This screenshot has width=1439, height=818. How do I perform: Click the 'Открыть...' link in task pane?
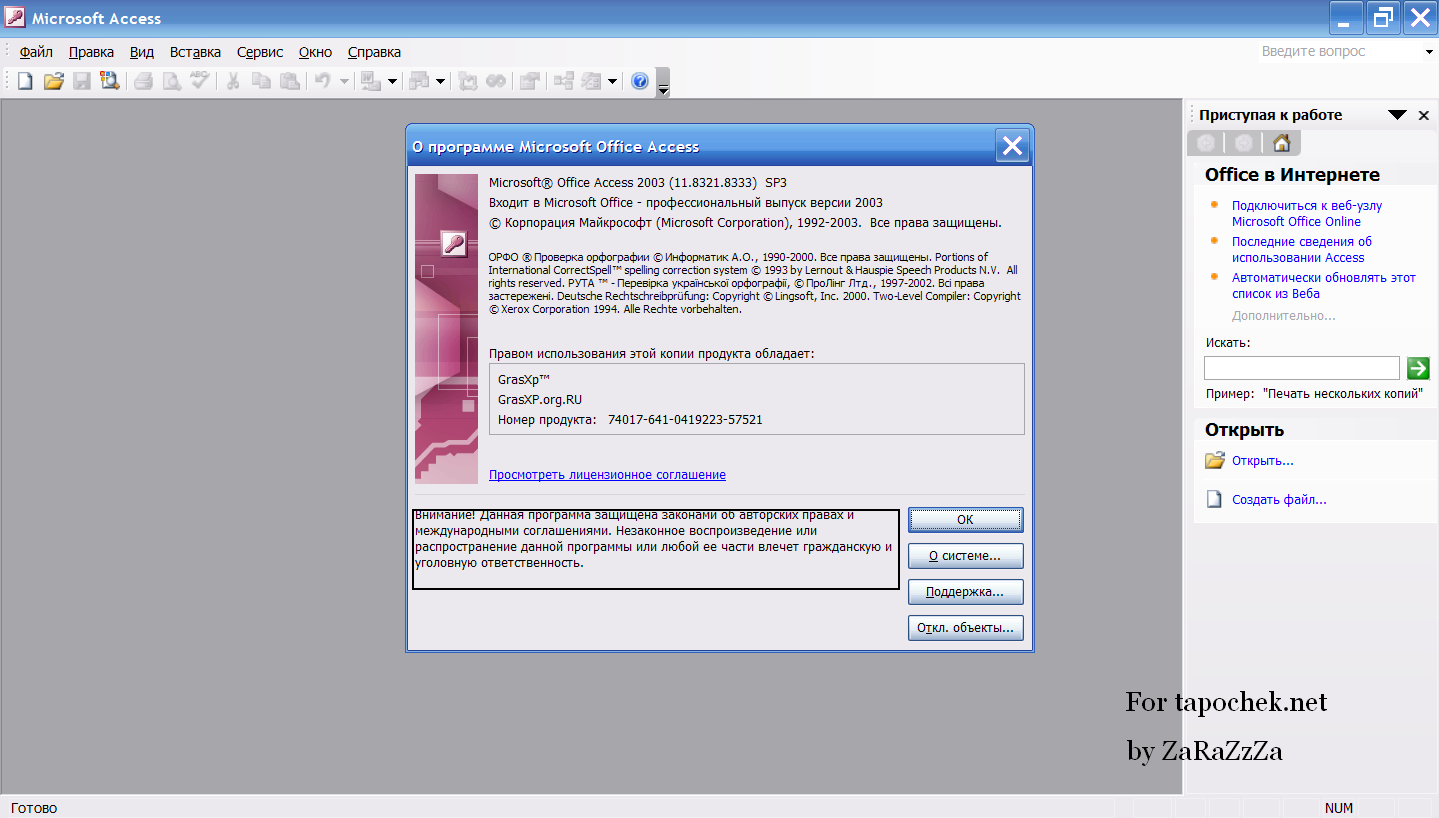tap(1263, 461)
